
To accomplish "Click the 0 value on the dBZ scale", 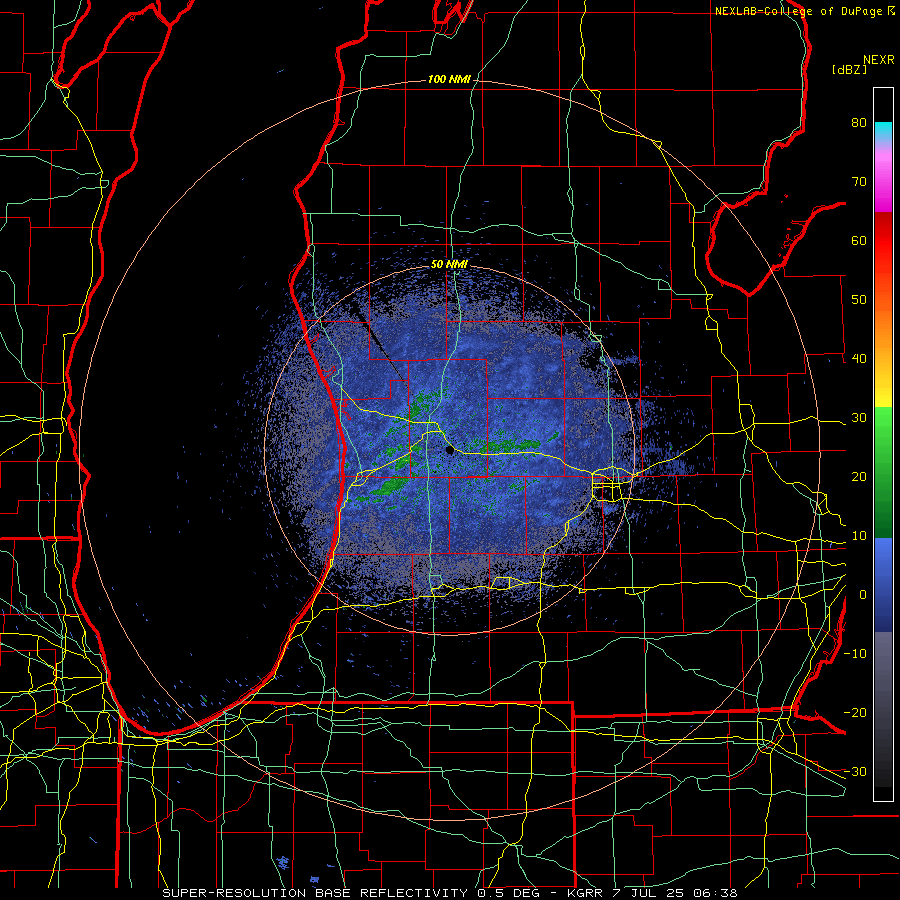I will pos(863,595).
